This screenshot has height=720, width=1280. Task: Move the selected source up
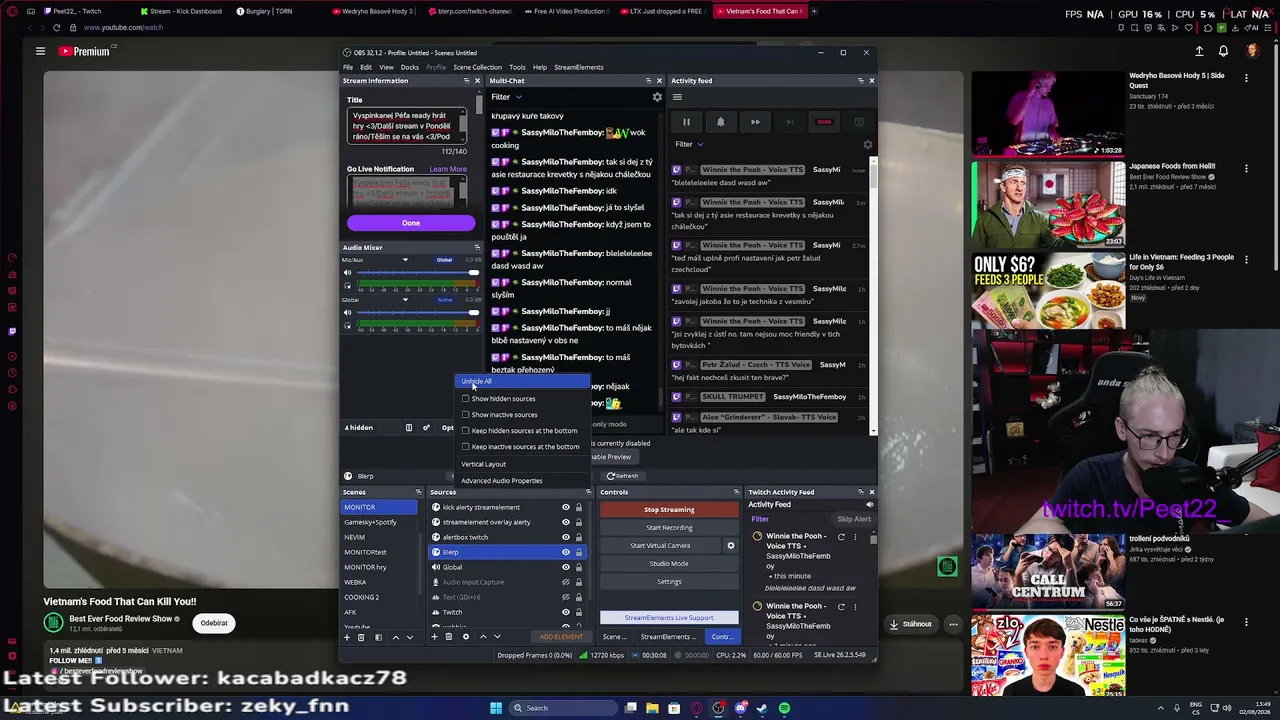(x=483, y=637)
